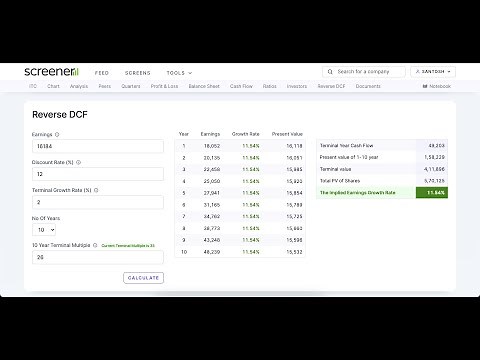The image size is (480, 360).
Task: Click the Present Value column header
Action: click(x=287, y=134)
